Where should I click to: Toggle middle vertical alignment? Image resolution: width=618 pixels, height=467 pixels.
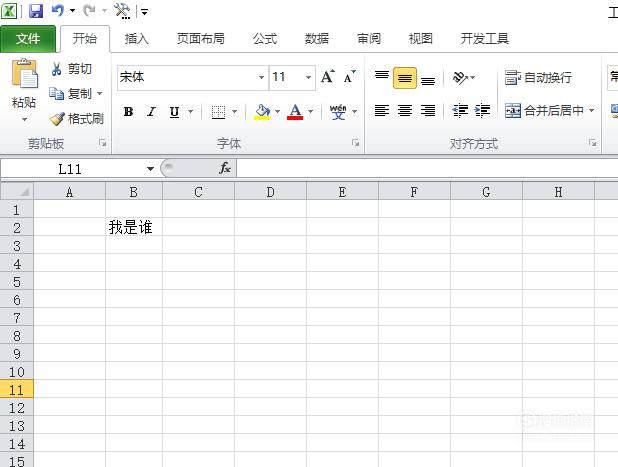(405, 78)
